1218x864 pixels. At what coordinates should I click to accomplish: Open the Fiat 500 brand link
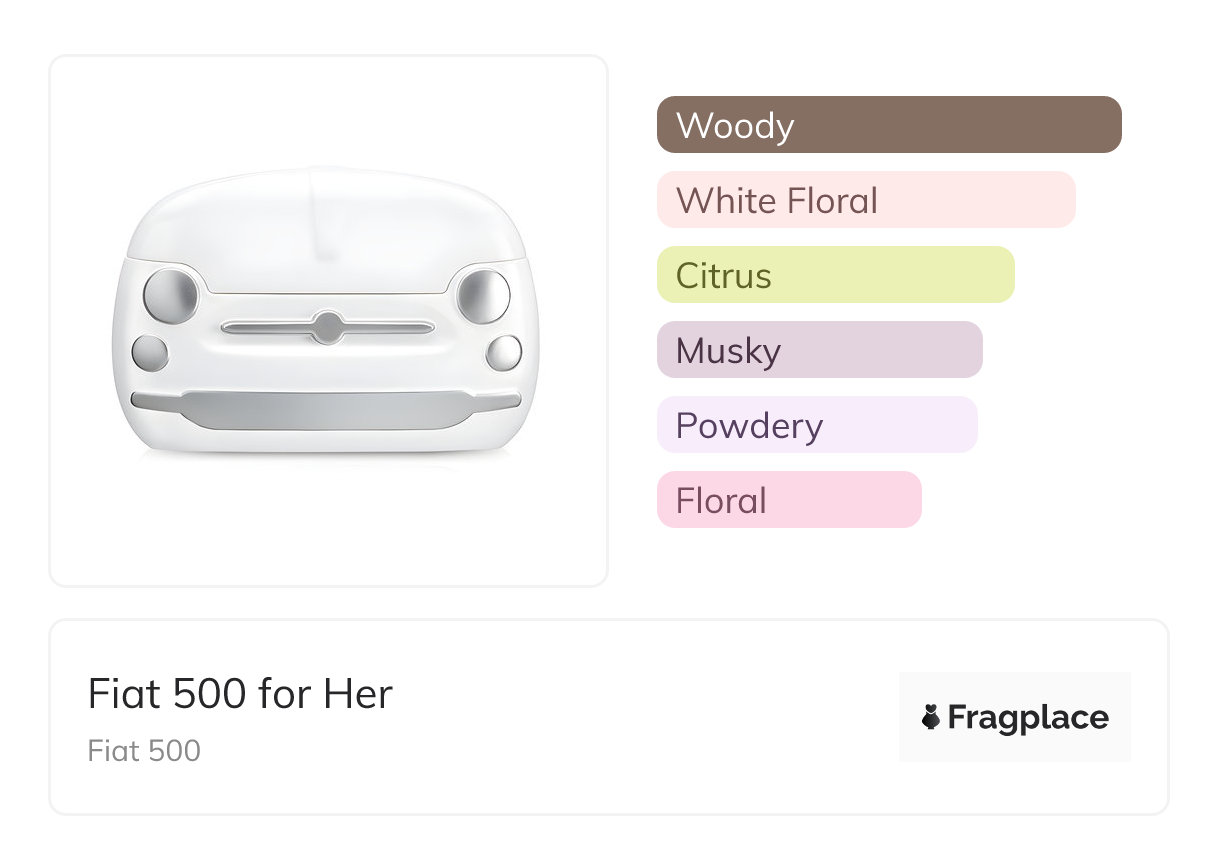tap(144, 751)
